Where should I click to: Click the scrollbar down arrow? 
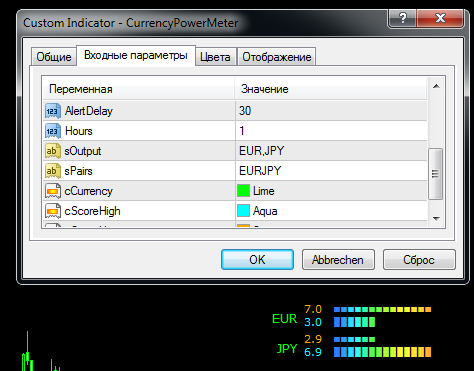[x=436, y=219]
